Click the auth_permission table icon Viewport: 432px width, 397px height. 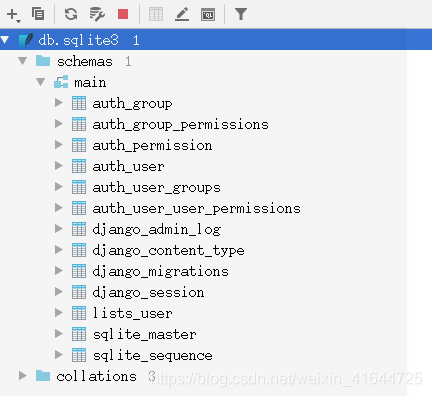79,145
